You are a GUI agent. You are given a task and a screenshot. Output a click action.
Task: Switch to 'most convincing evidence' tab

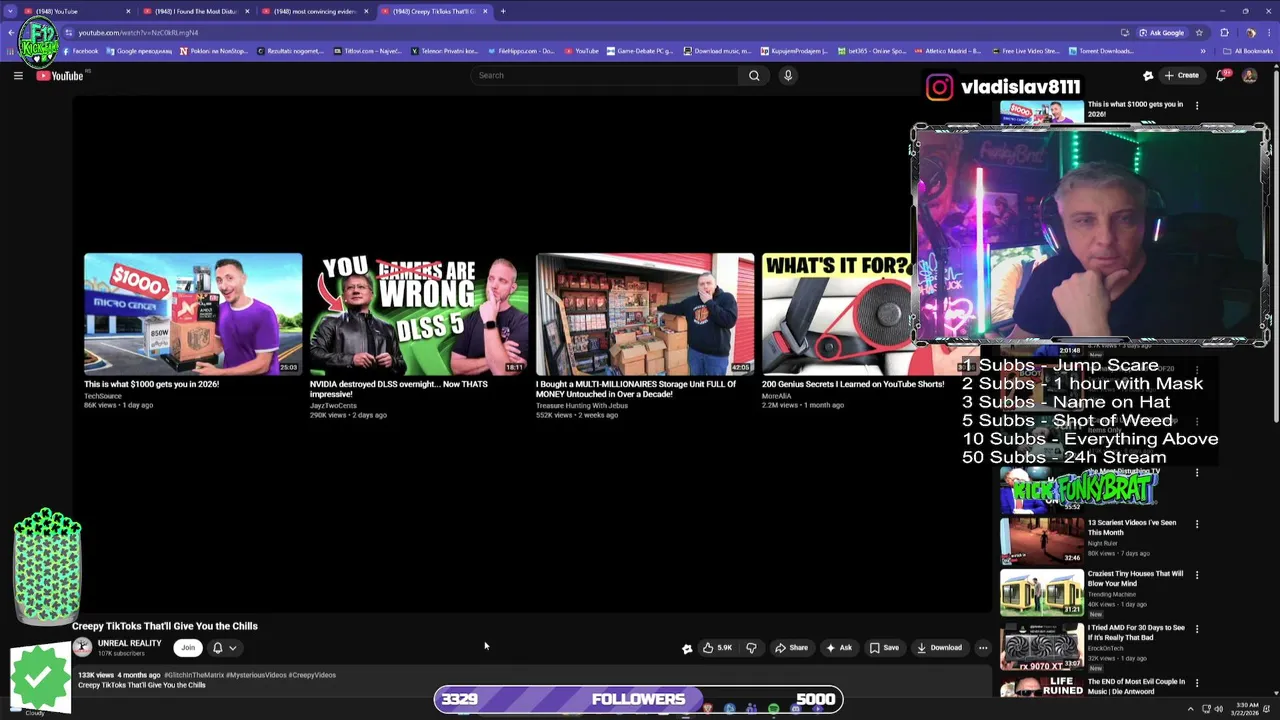(x=315, y=11)
